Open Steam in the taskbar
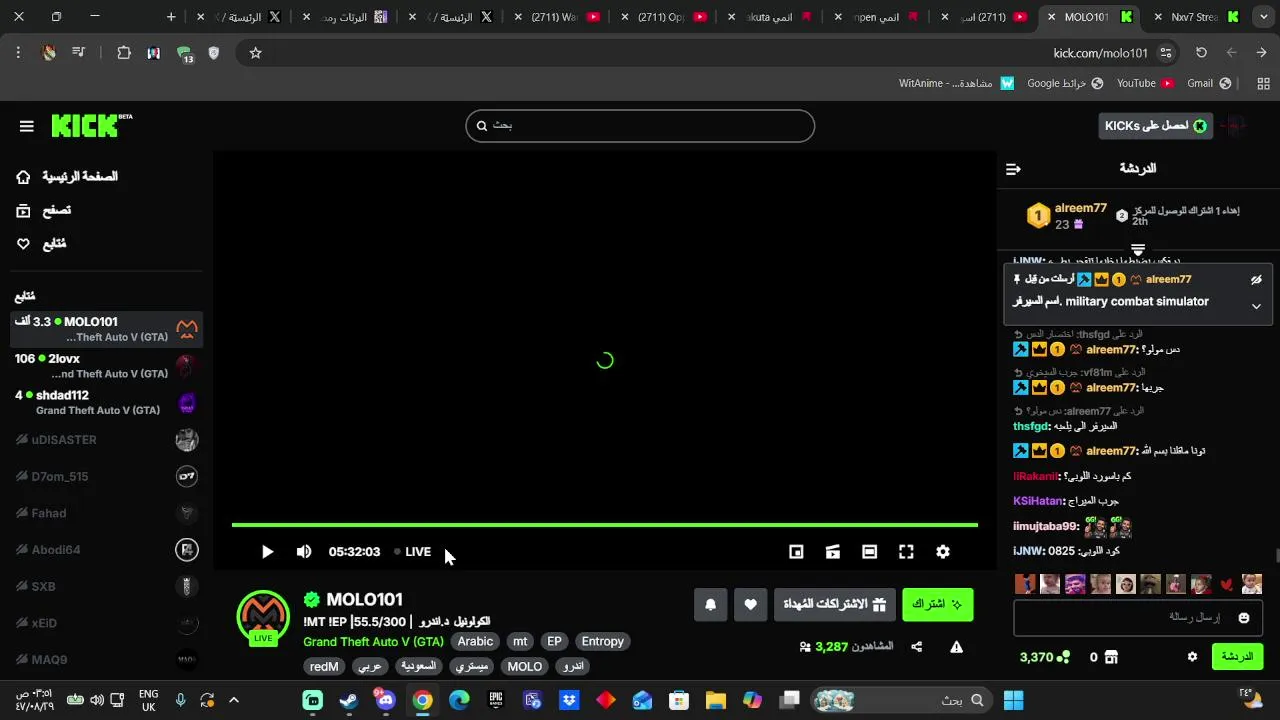The image size is (1280, 720). [x=349, y=700]
